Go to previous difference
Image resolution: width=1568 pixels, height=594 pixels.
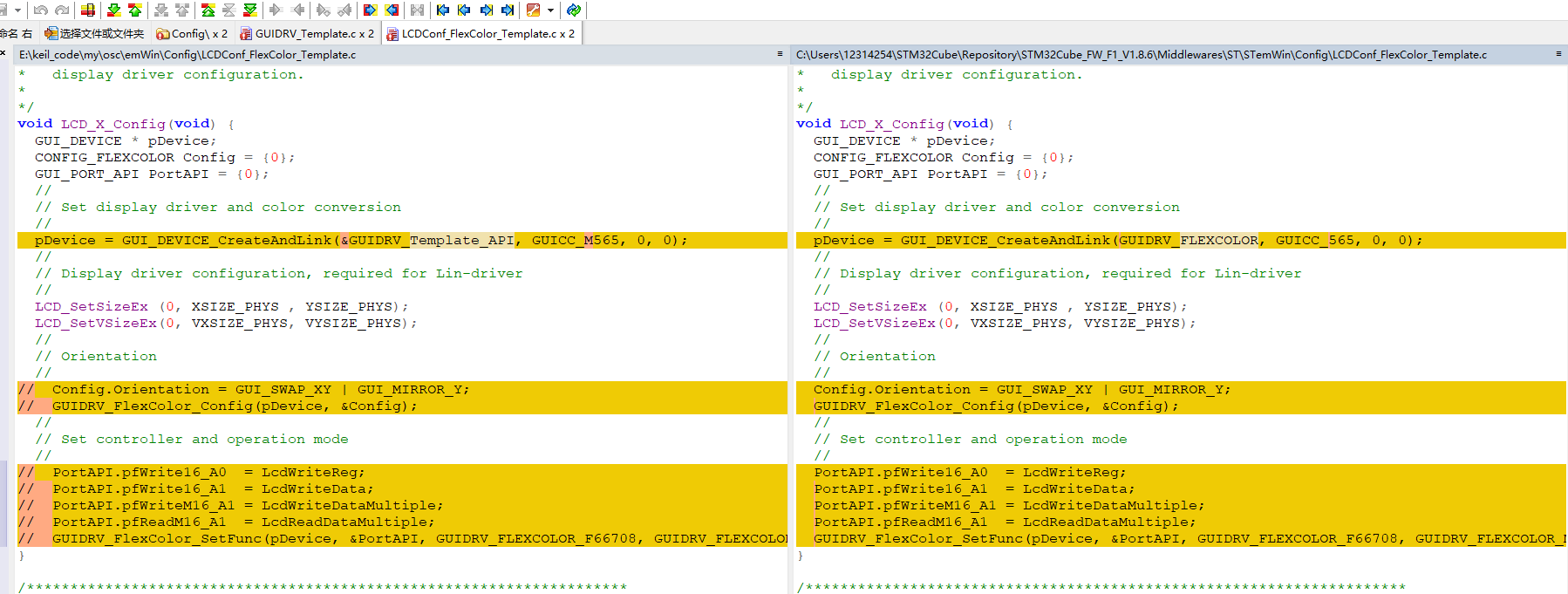tap(135, 10)
